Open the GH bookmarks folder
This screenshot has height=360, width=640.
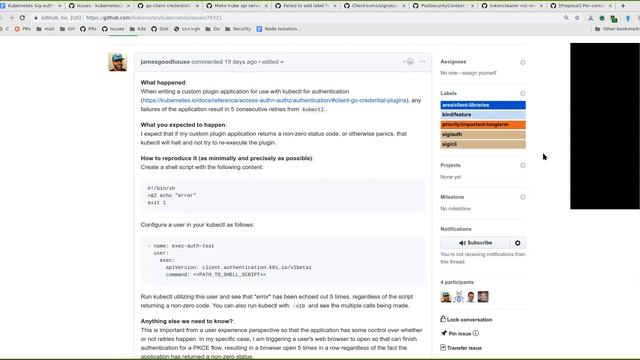(x=67, y=29)
